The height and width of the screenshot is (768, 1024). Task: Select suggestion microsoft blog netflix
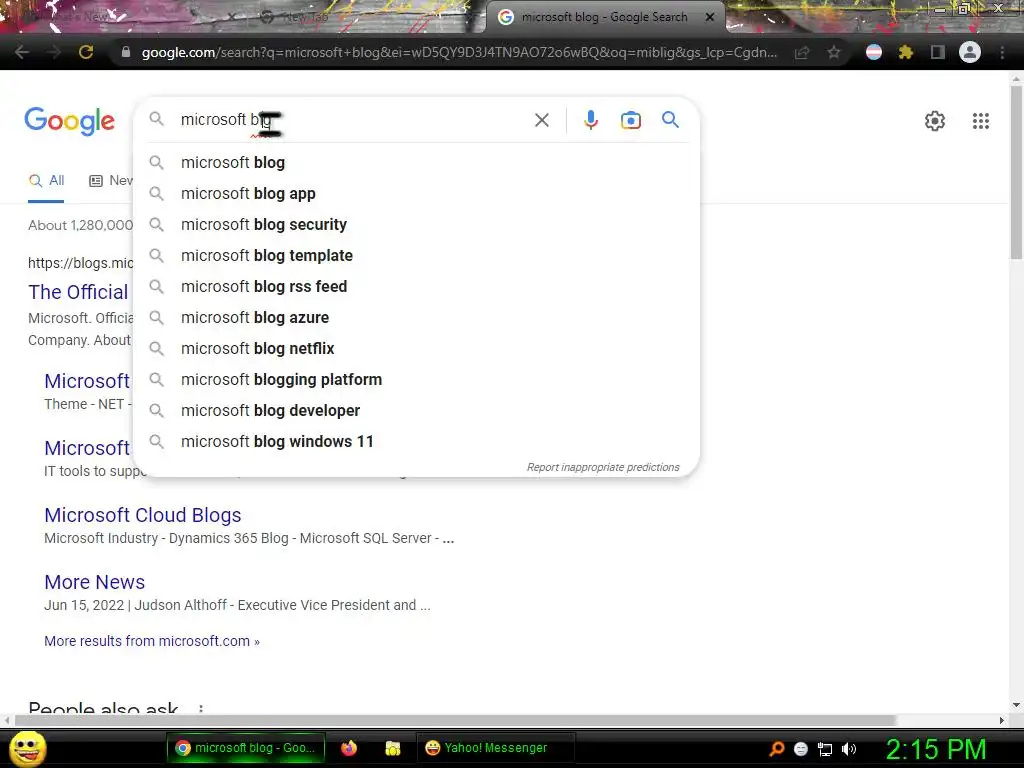coord(416,349)
